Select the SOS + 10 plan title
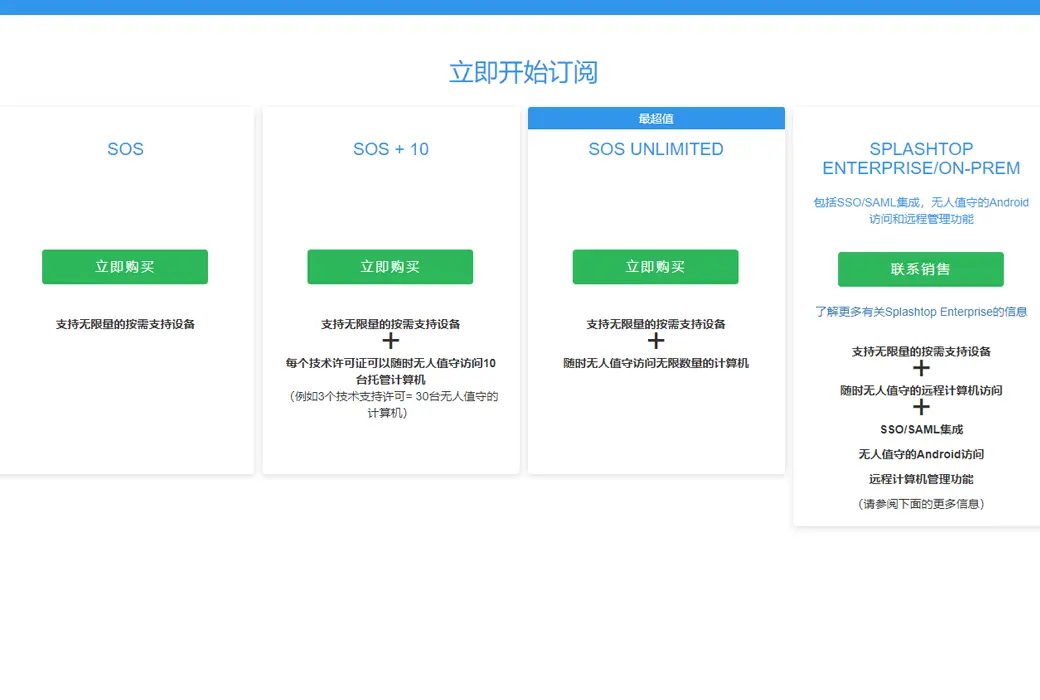Image resolution: width=1040 pixels, height=700 pixels. tap(391, 149)
